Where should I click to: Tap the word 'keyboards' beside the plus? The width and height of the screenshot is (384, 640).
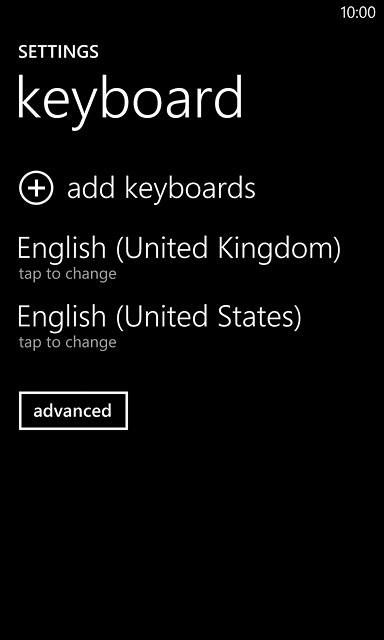click(x=190, y=188)
